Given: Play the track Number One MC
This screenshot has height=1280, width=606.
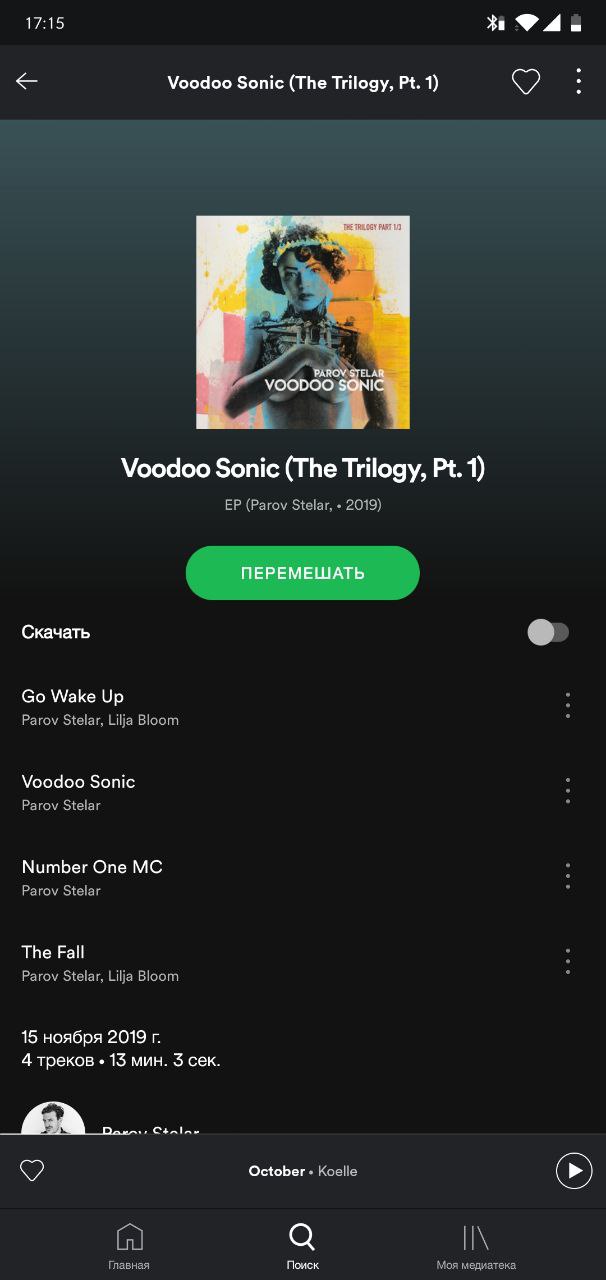Looking at the screenshot, I should 278,877.
